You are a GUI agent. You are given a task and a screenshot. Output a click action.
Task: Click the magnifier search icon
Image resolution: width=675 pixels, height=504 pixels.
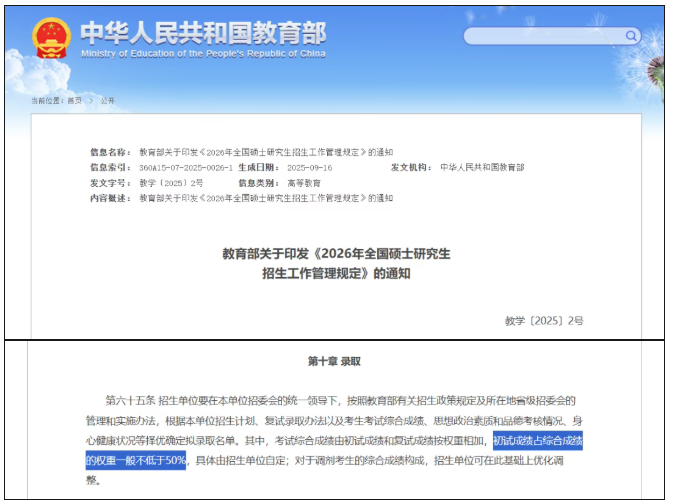click(630, 35)
